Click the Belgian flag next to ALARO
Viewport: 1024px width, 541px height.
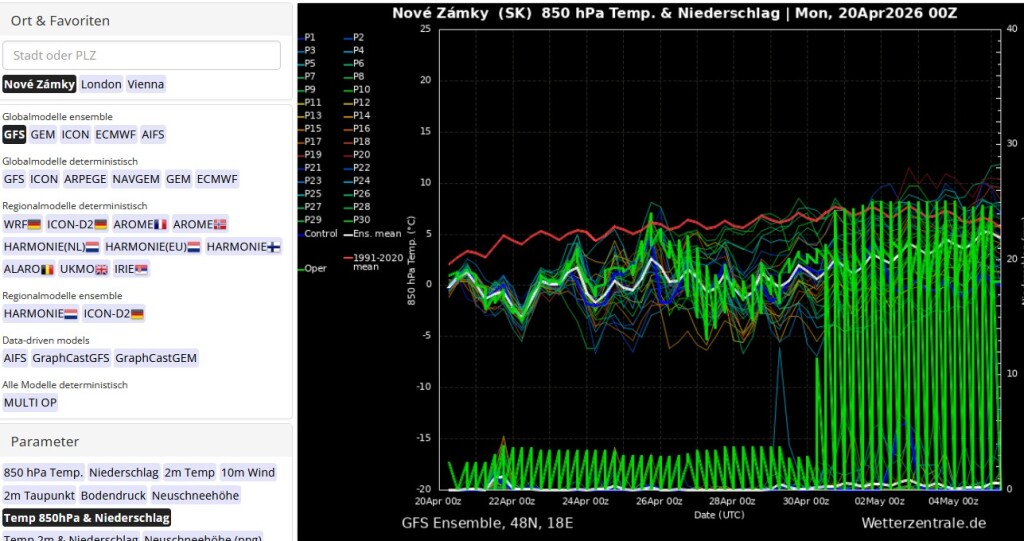click(x=47, y=270)
